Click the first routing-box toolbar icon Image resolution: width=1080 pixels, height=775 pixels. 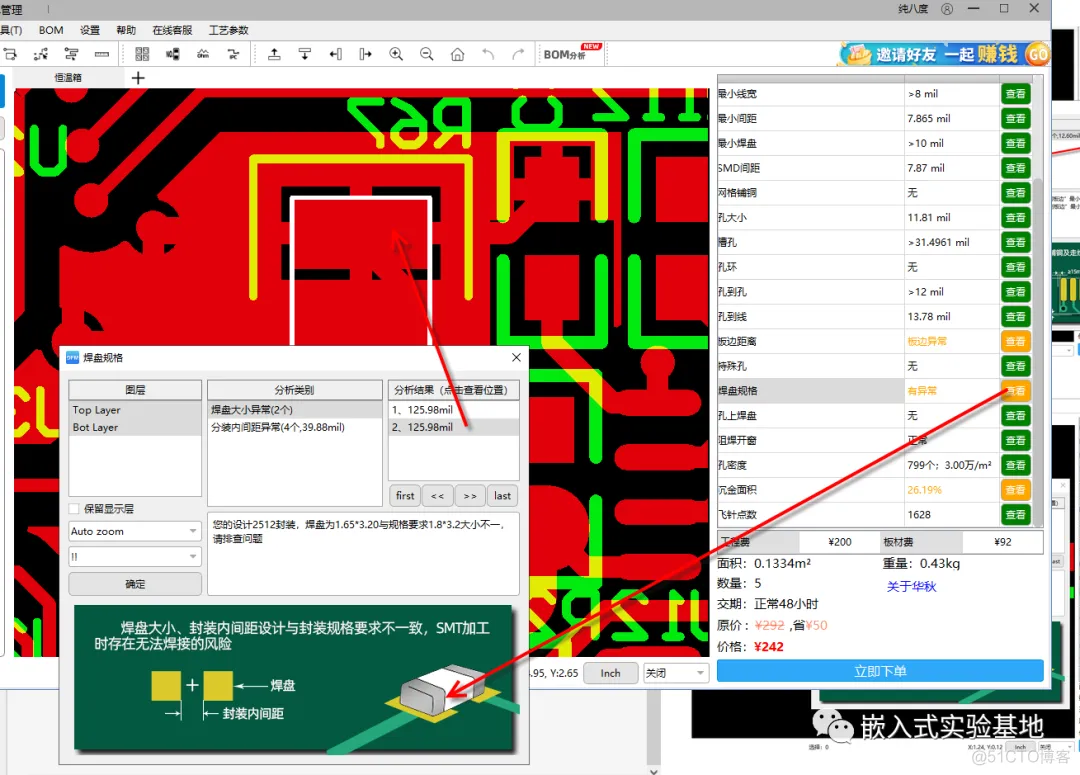[x=10, y=54]
